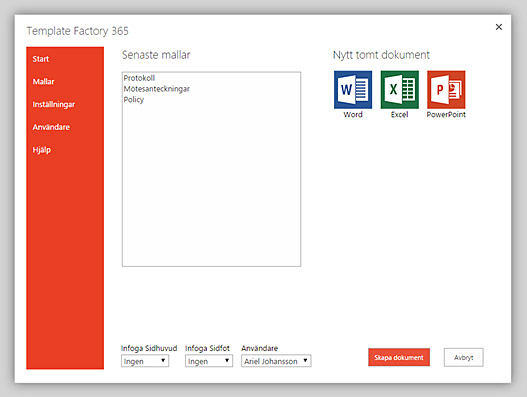The height and width of the screenshot is (397, 527).
Task: Go to Inställningar in the sidebar
Action: pyautogui.click(x=54, y=105)
